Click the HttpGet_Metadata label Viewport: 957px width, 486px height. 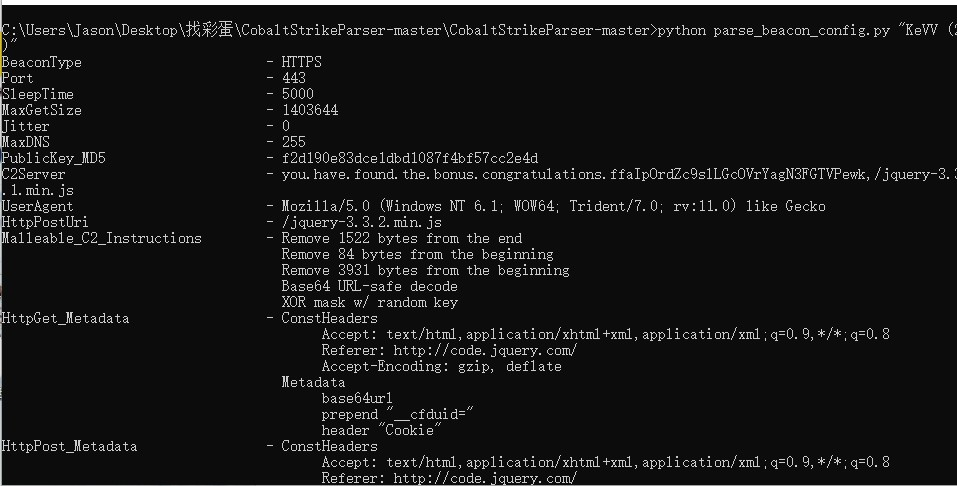pyautogui.click(x=65, y=318)
